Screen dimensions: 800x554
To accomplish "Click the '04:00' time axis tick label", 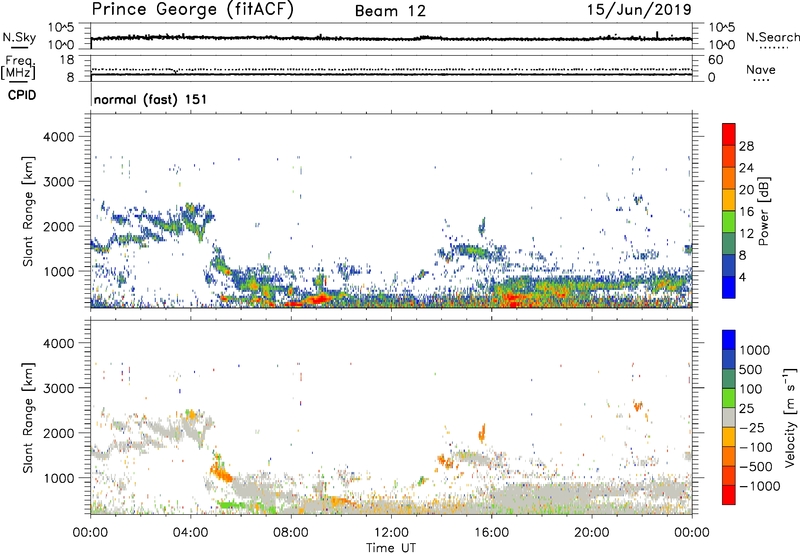I will tap(190, 533).
